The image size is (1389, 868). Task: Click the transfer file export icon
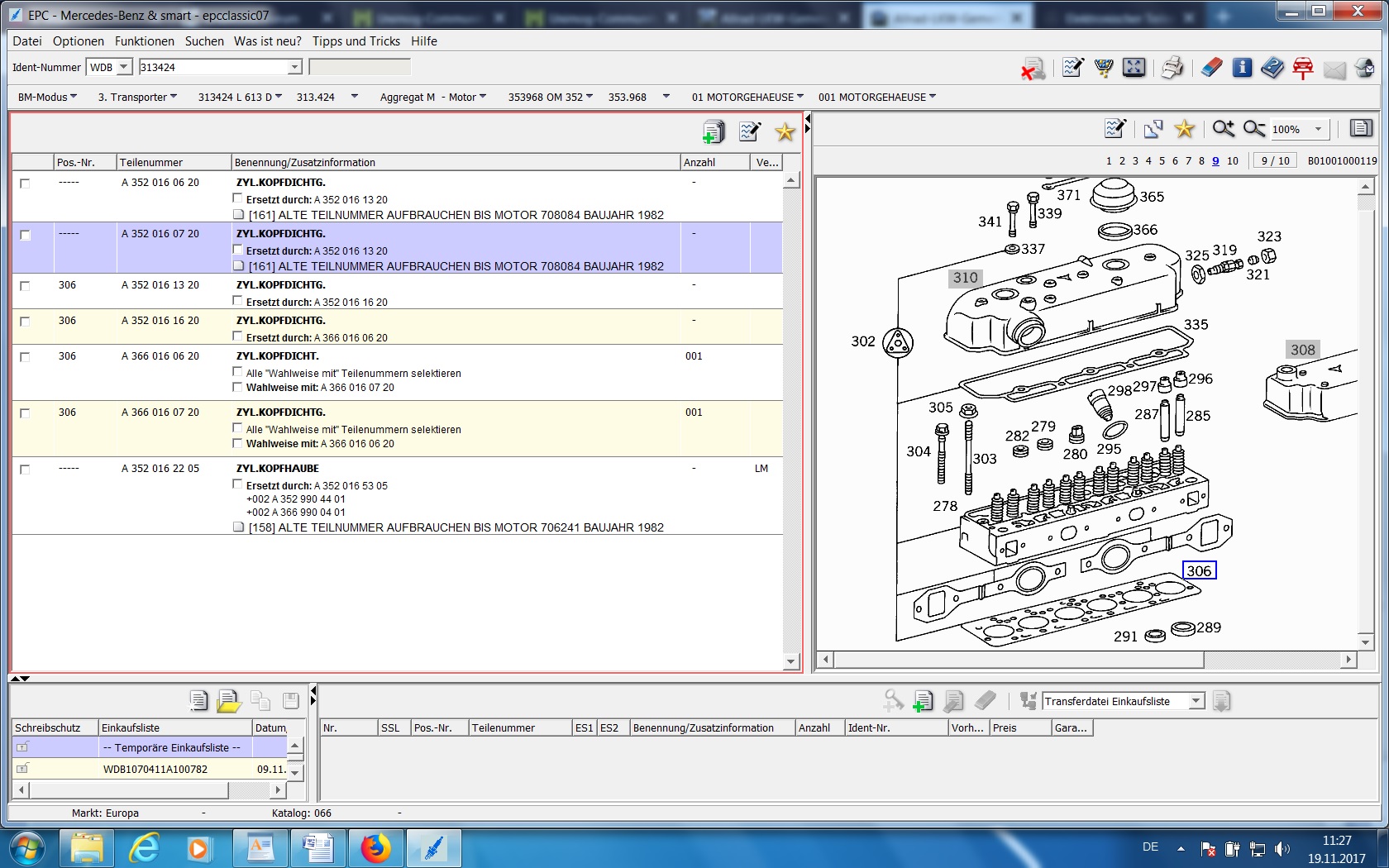pos(1221,701)
